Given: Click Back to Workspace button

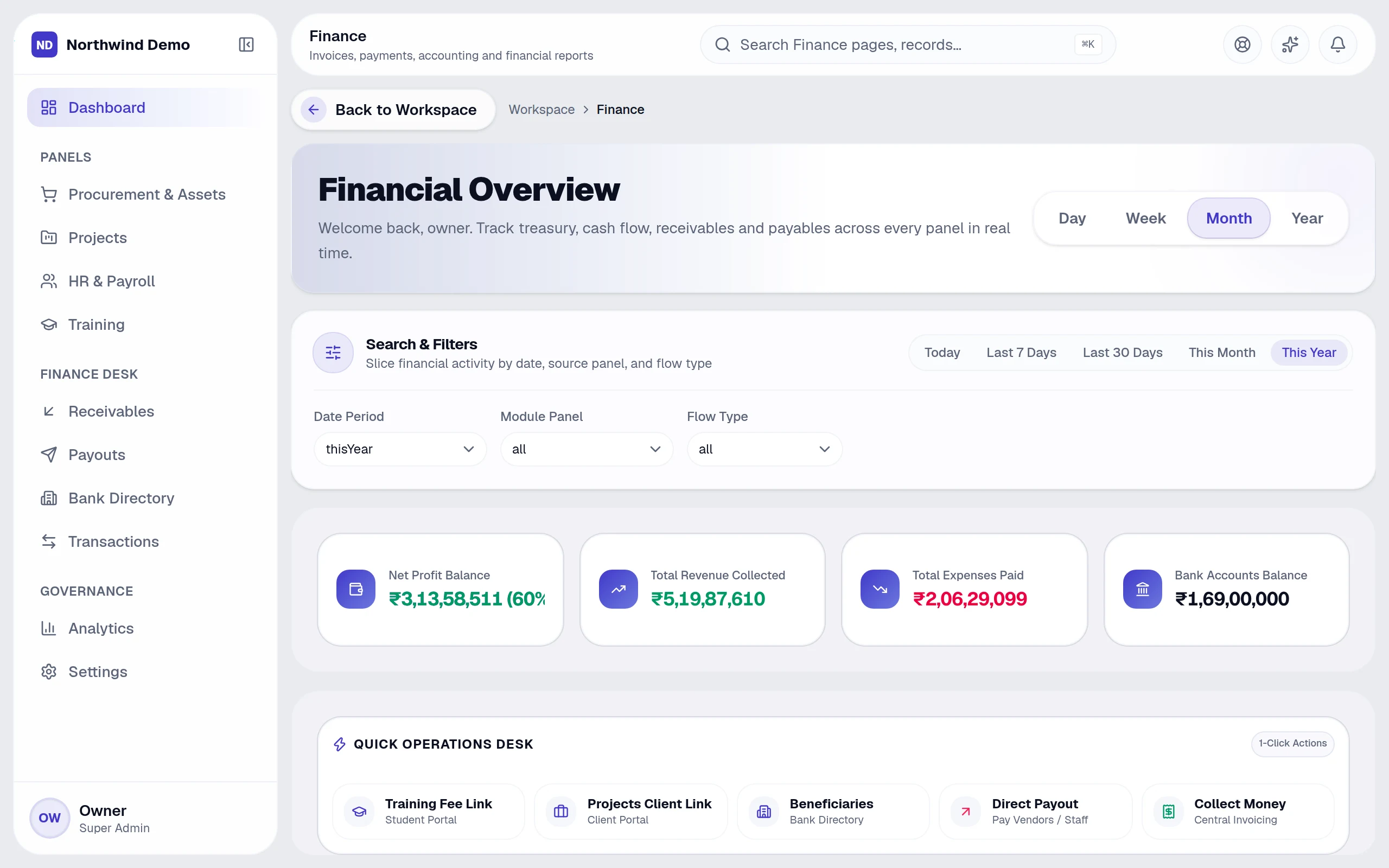Looking at the screenshot, I should point(393,110).
